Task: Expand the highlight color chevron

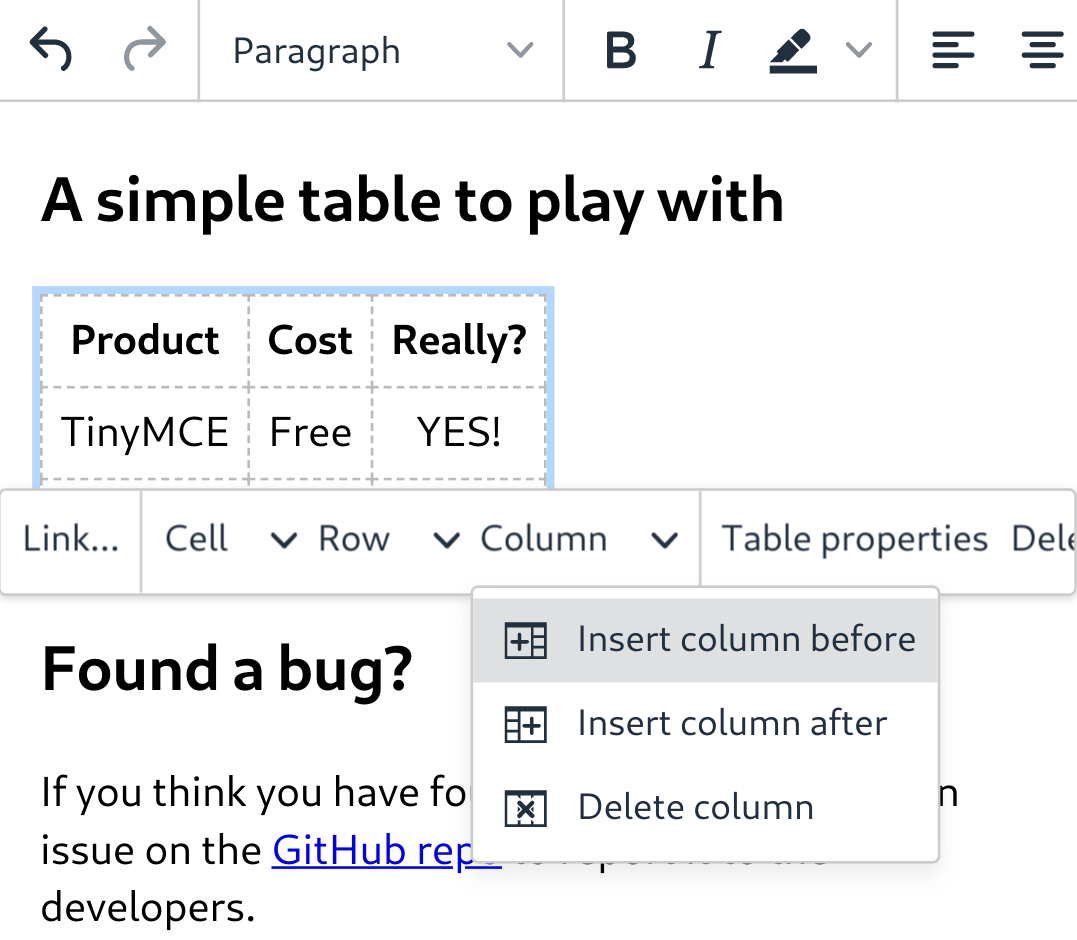Action: coord(858,50)
